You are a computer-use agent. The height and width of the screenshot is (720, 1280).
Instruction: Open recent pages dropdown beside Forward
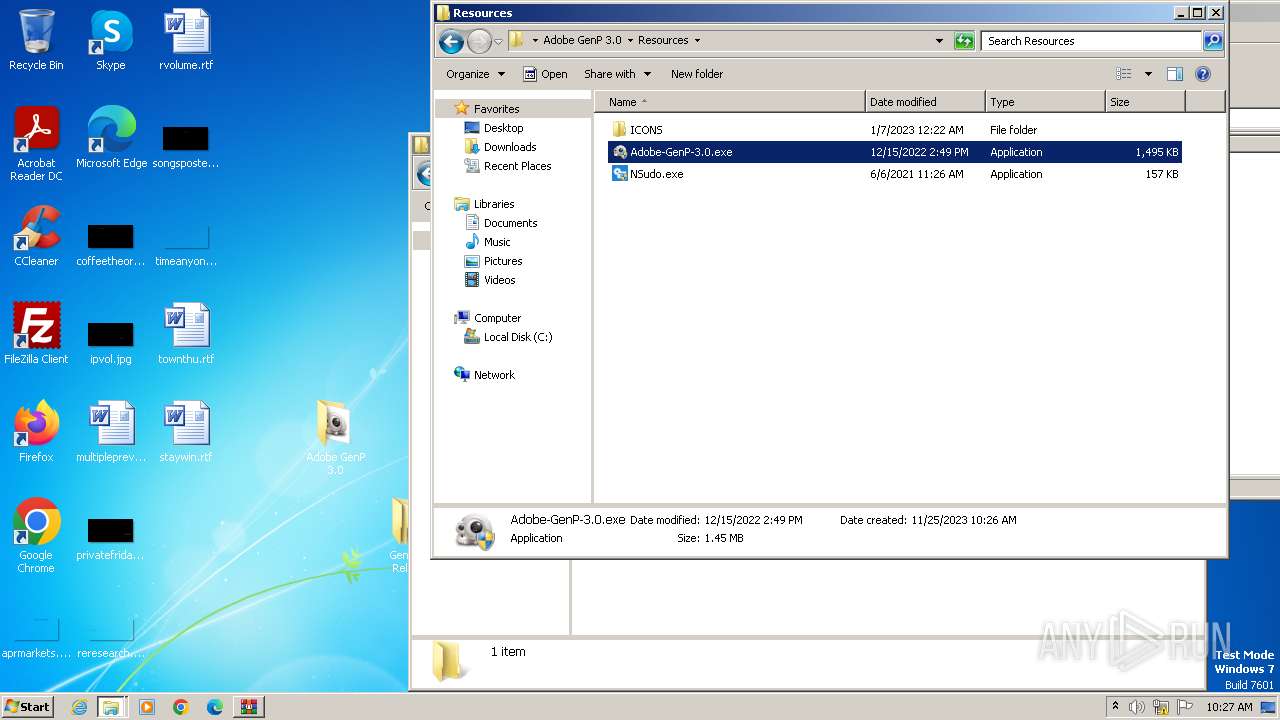(498, 42)
